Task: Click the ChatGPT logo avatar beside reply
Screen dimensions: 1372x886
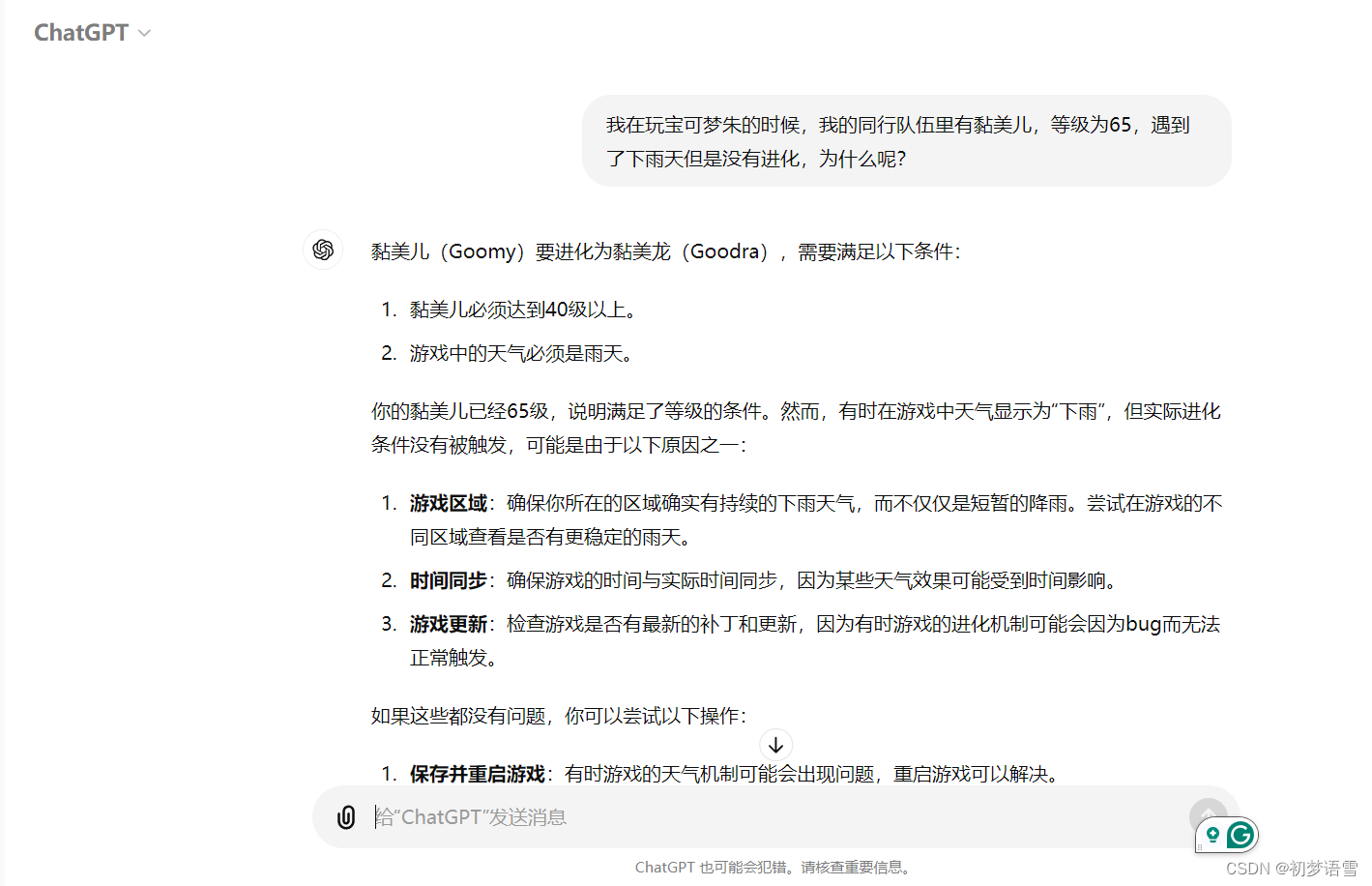Action: (x=323, y=251)
